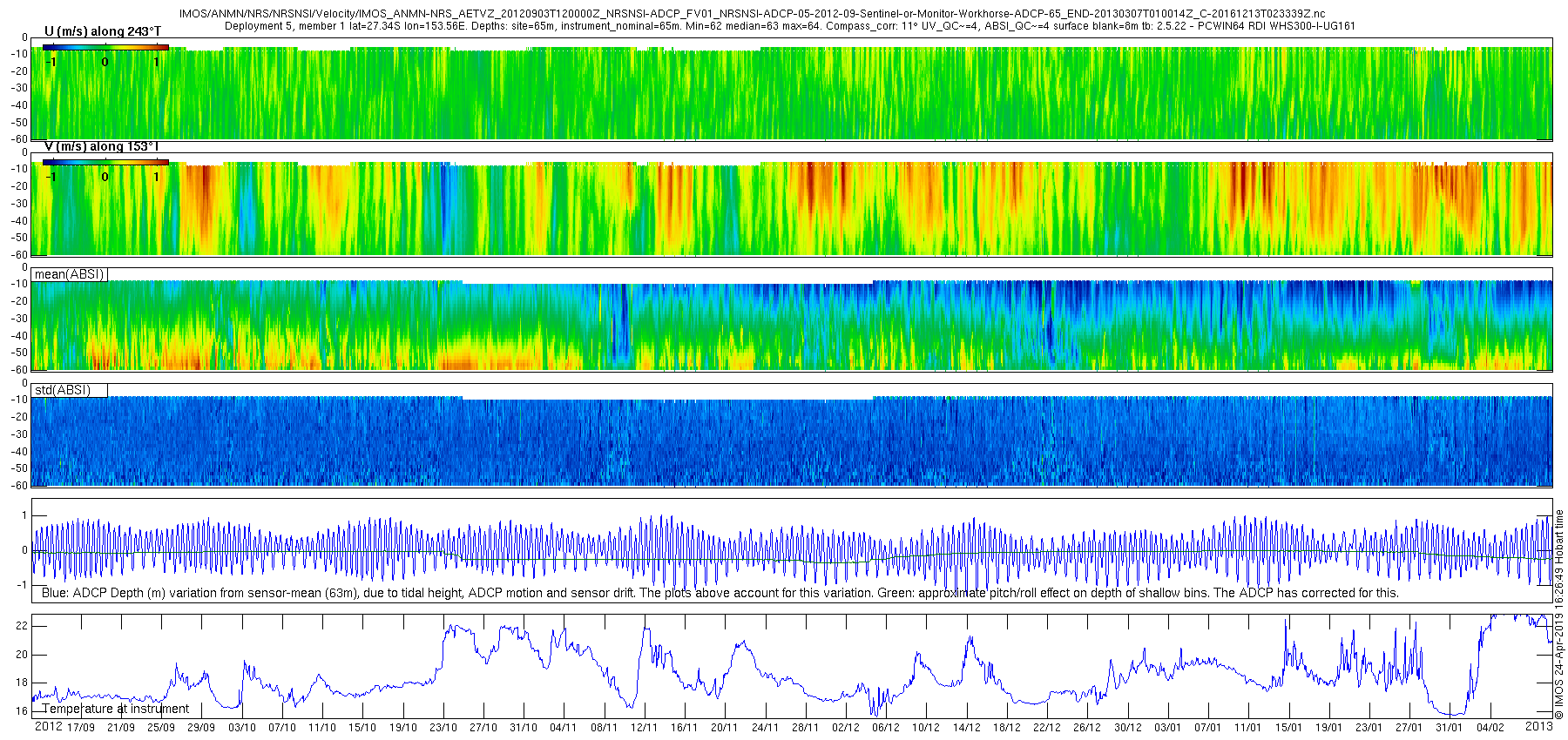Click the 'mean(ABSI)' panel label
This screenshot has height=740, width=1568.
tap(70, 274)
